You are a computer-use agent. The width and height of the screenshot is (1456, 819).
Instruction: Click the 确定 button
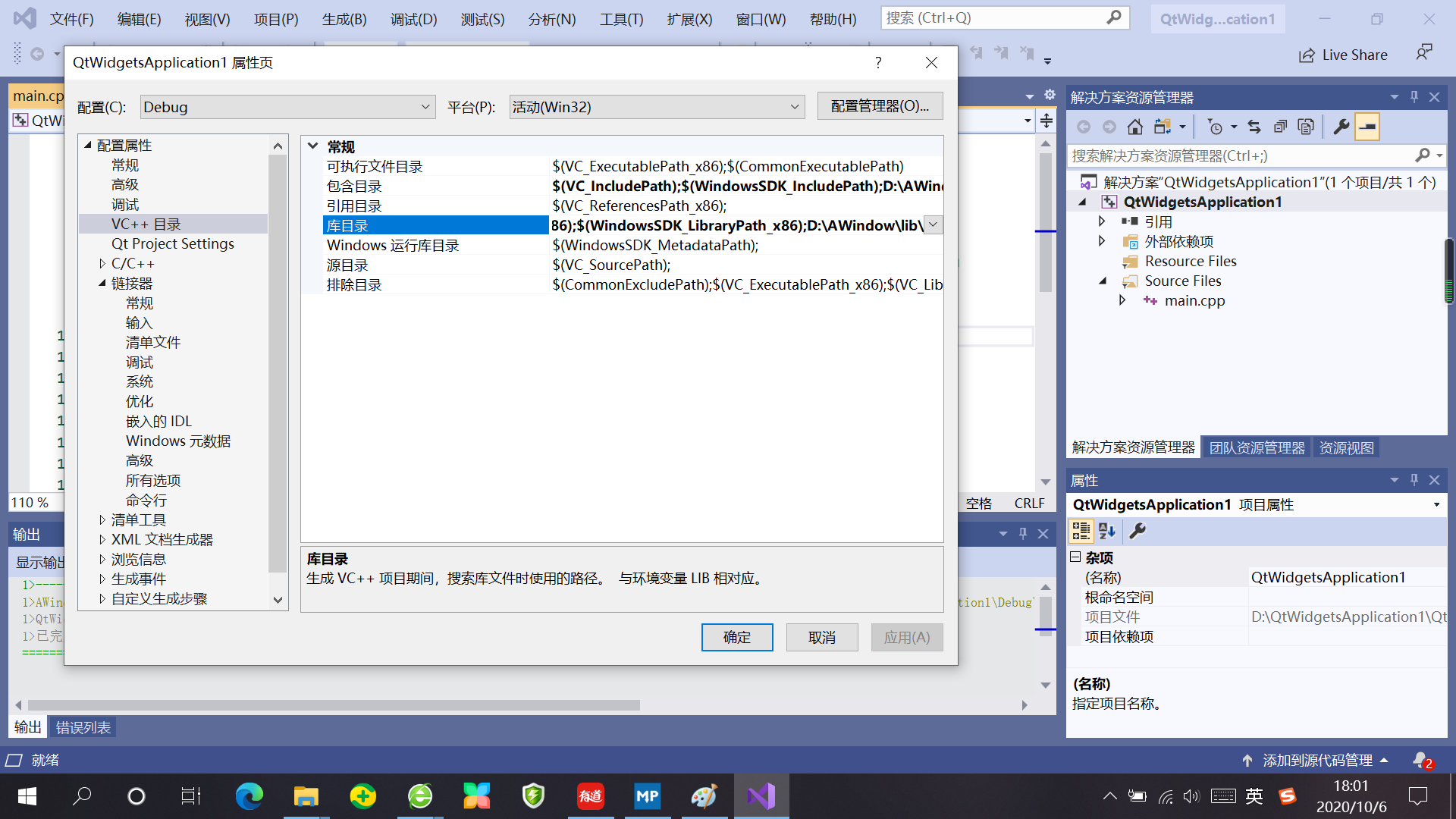coord(736,638)
